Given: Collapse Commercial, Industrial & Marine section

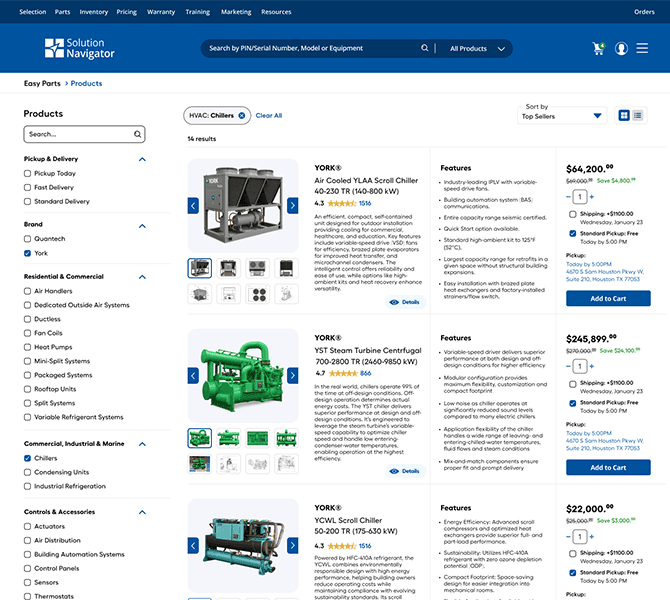Looking at the screenshot, I should 142,444.
